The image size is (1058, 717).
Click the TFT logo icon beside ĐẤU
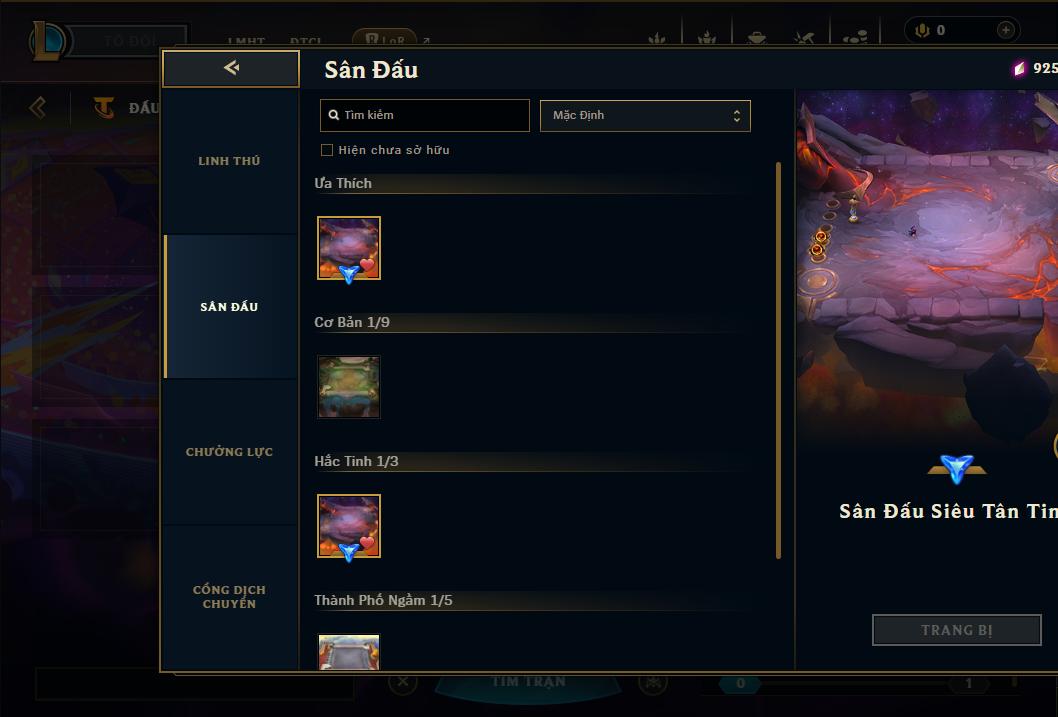(x=105, y=107)
